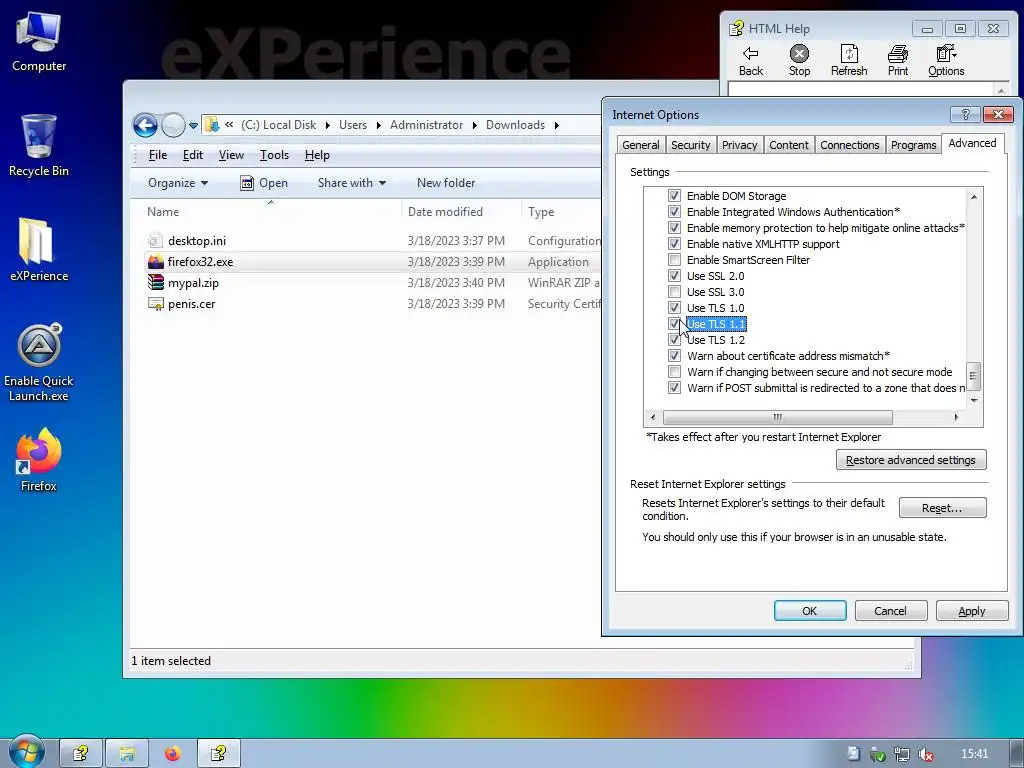Viewport: 1024px width, 768px height.
Task: Check Use SSL 3.0
Action: (674, 291)
